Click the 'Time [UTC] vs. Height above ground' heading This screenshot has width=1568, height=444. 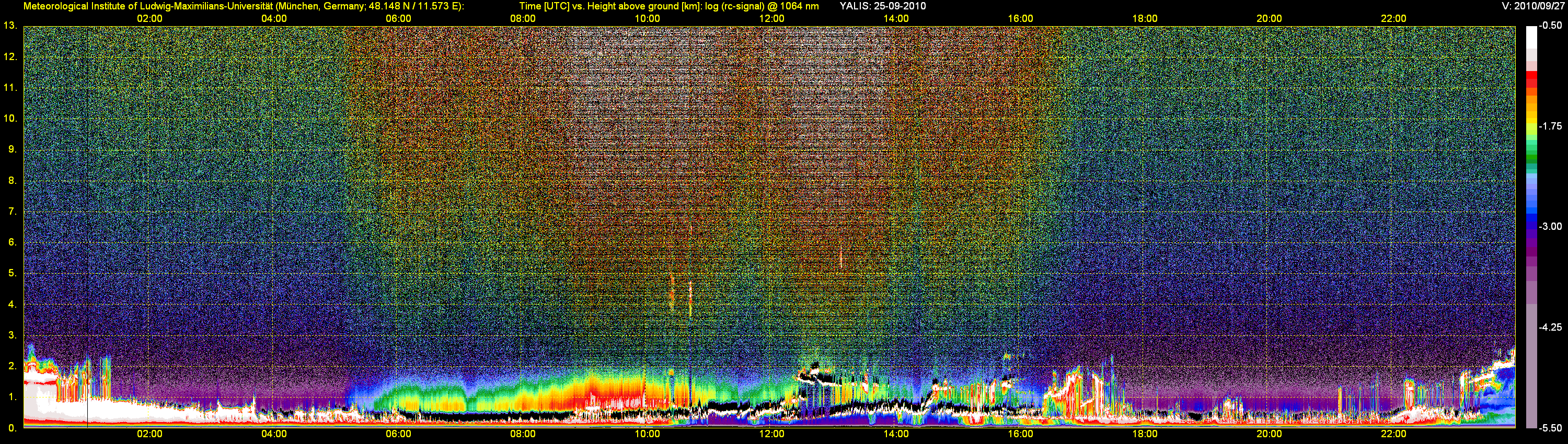(x=669, y=6)
